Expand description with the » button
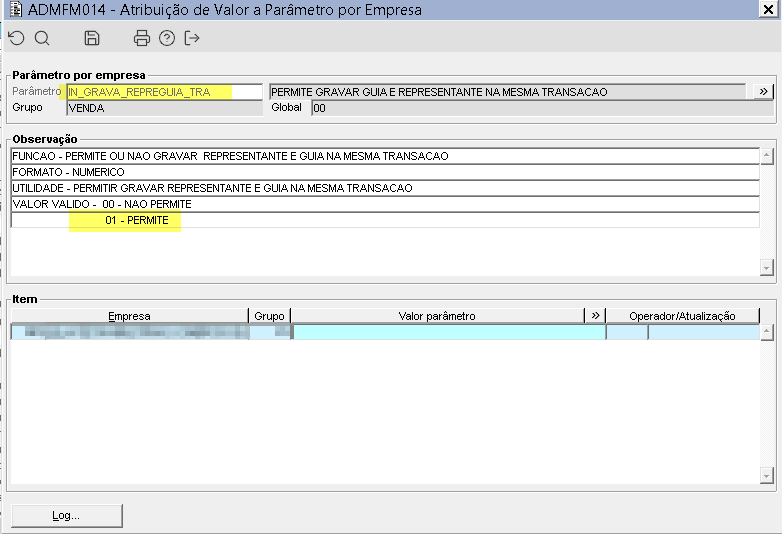The width and height of the screenshot is (782, 534). coord(763,92)
